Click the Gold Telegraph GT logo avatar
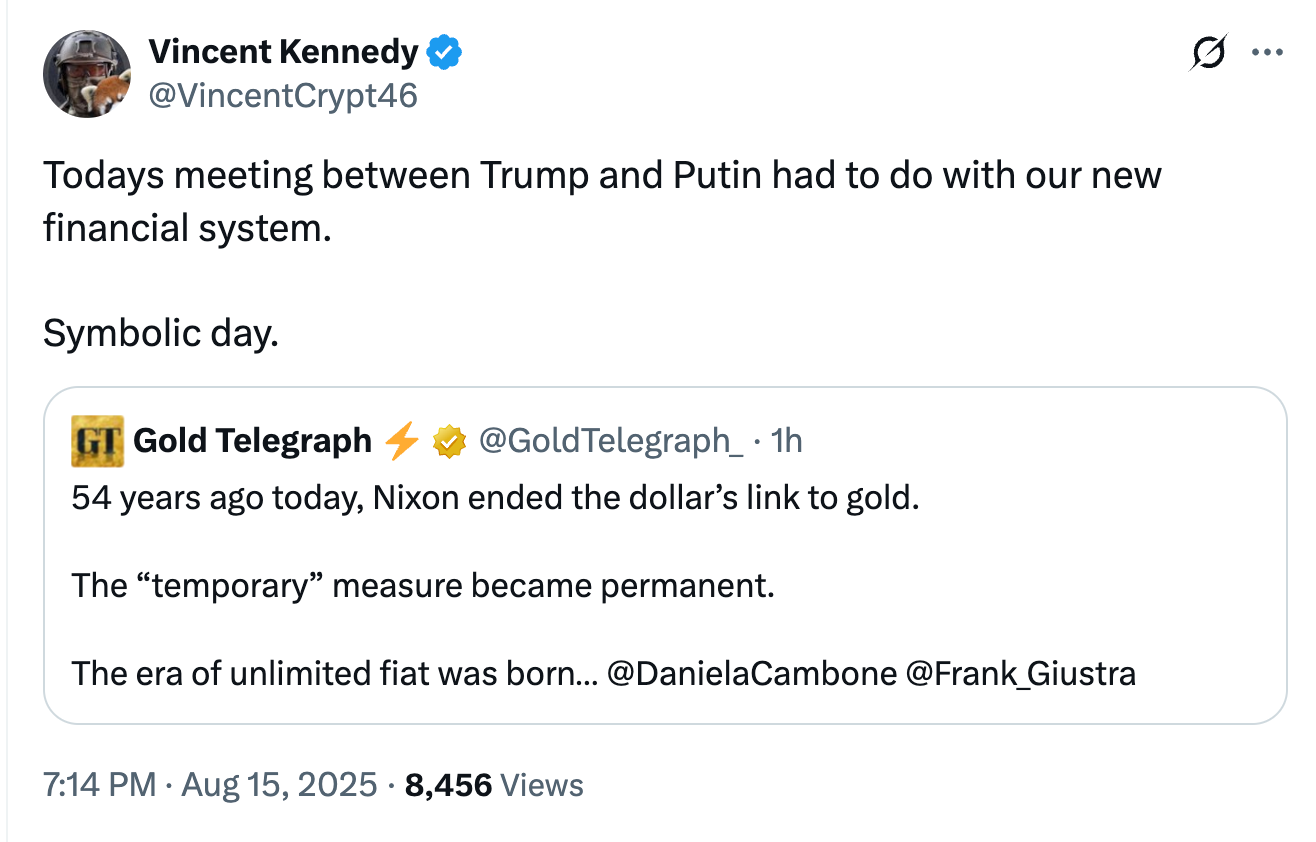1316x842 pixels. (97, 440)
